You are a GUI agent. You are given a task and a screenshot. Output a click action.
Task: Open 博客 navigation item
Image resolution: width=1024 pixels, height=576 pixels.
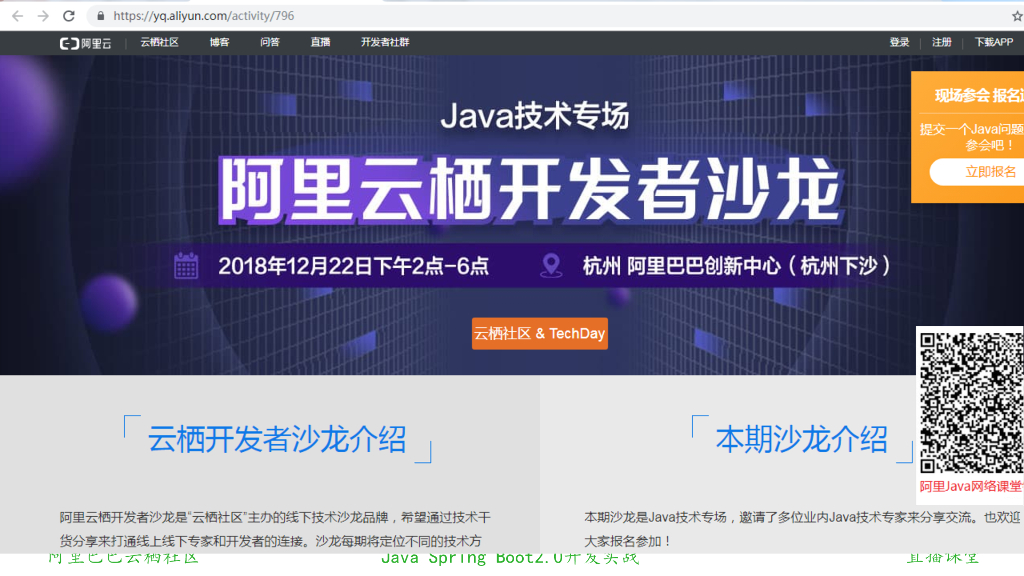[x=219, y=42]
